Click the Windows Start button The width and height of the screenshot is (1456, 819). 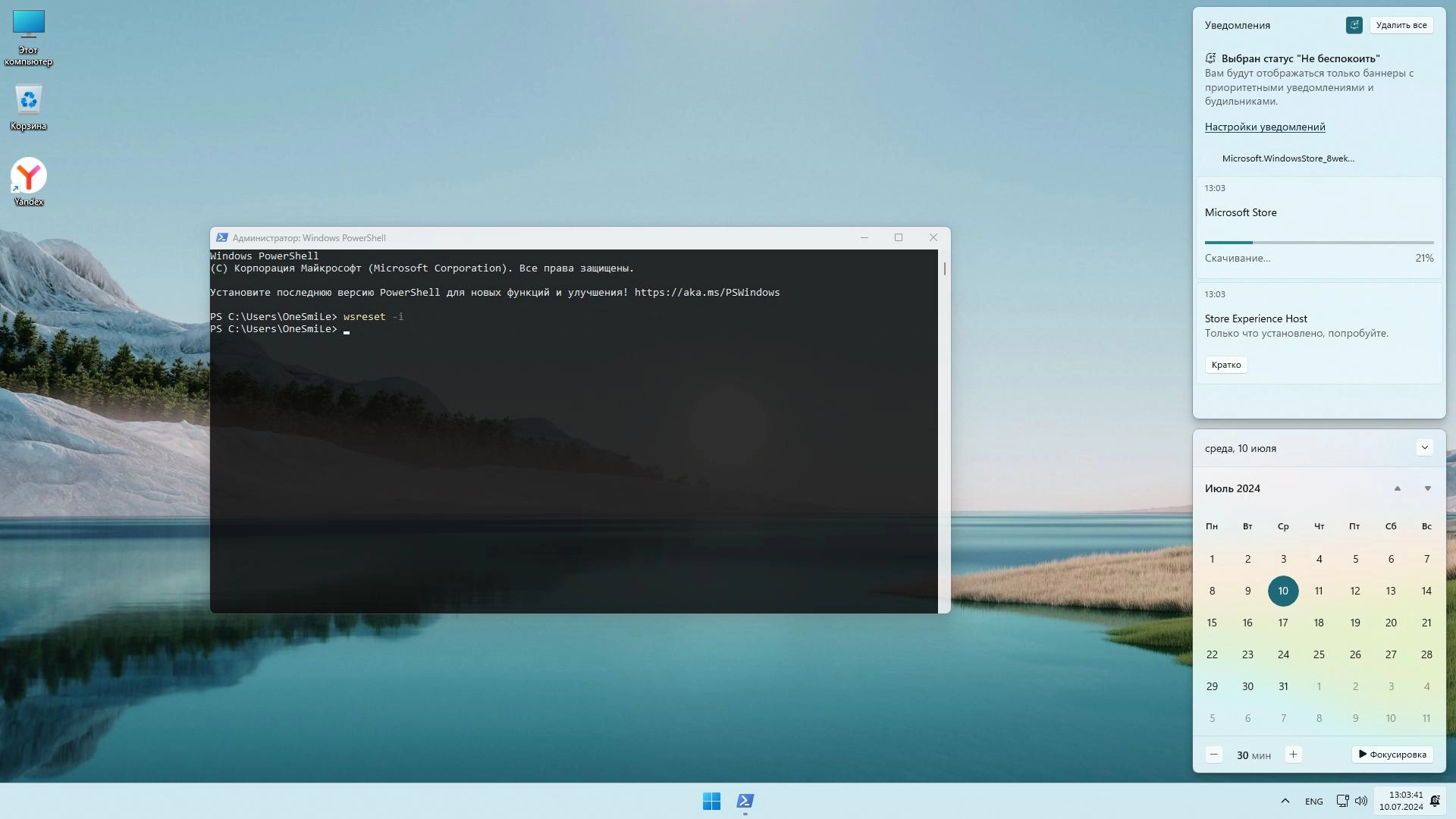pos(711,801)
